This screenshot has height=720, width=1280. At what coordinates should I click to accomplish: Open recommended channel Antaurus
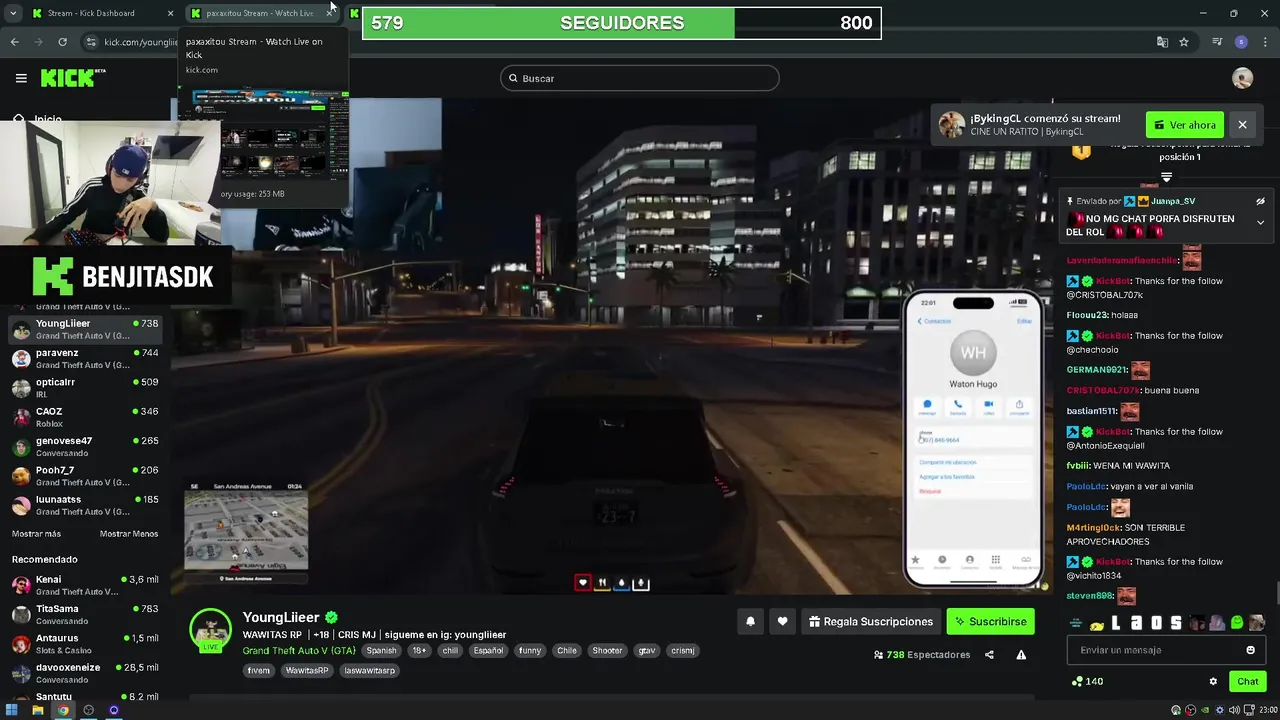(x=85, y=643)
